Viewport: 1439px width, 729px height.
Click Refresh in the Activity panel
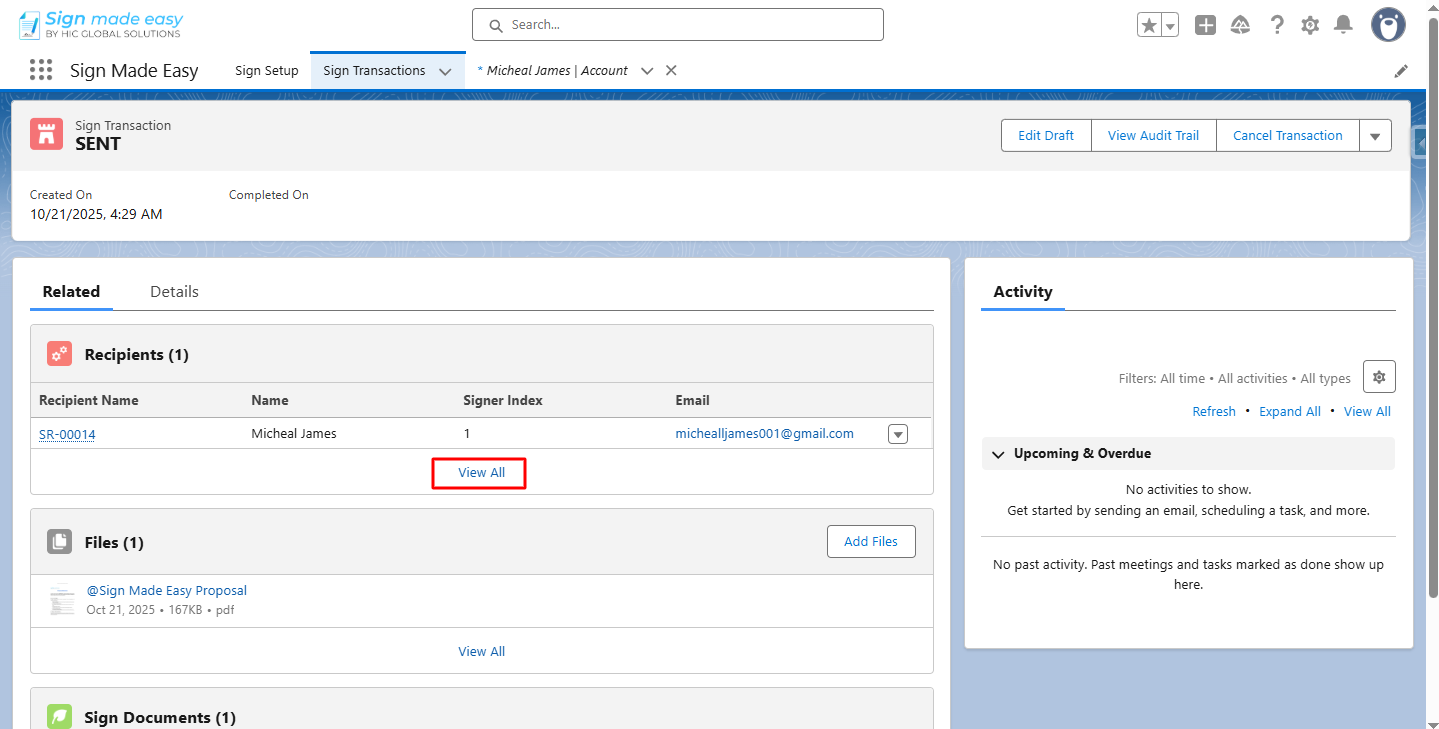pos(1214,412)
